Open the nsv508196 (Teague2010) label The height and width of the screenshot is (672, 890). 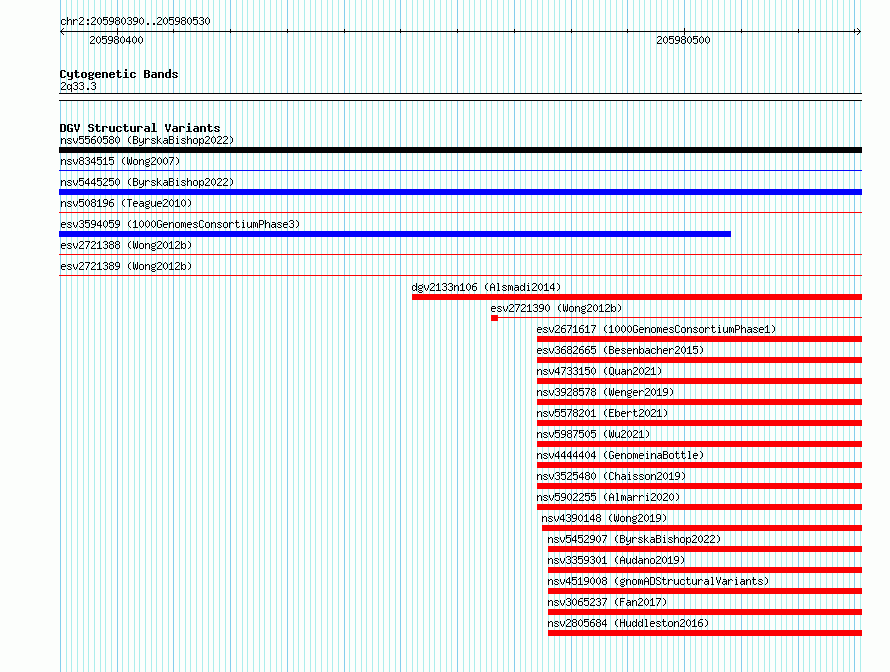[x=126, y=203]
